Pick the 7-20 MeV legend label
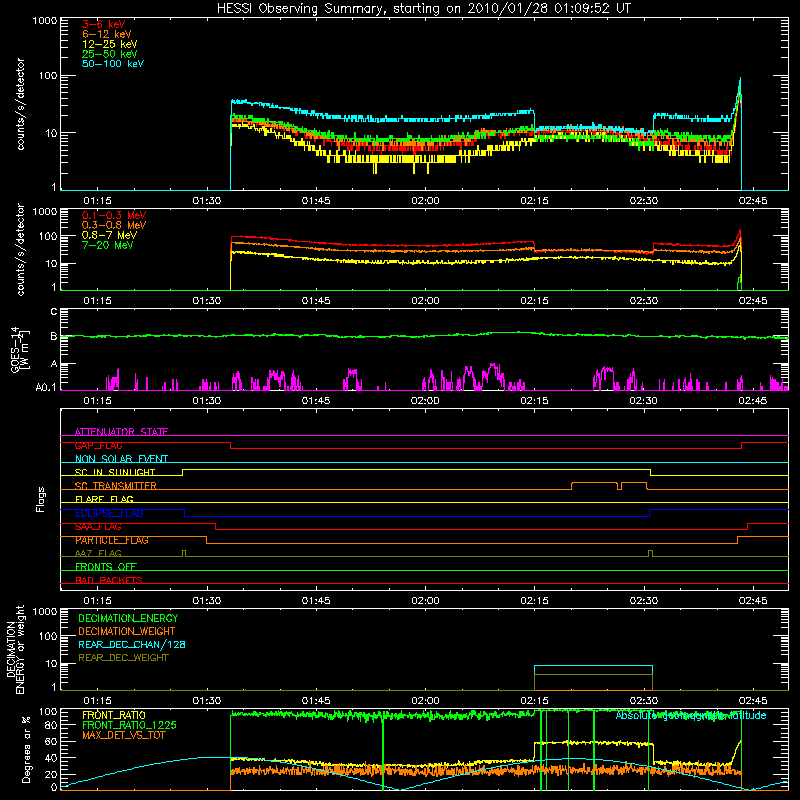This screenshot has width=800, height=800. tap(108, 245)
